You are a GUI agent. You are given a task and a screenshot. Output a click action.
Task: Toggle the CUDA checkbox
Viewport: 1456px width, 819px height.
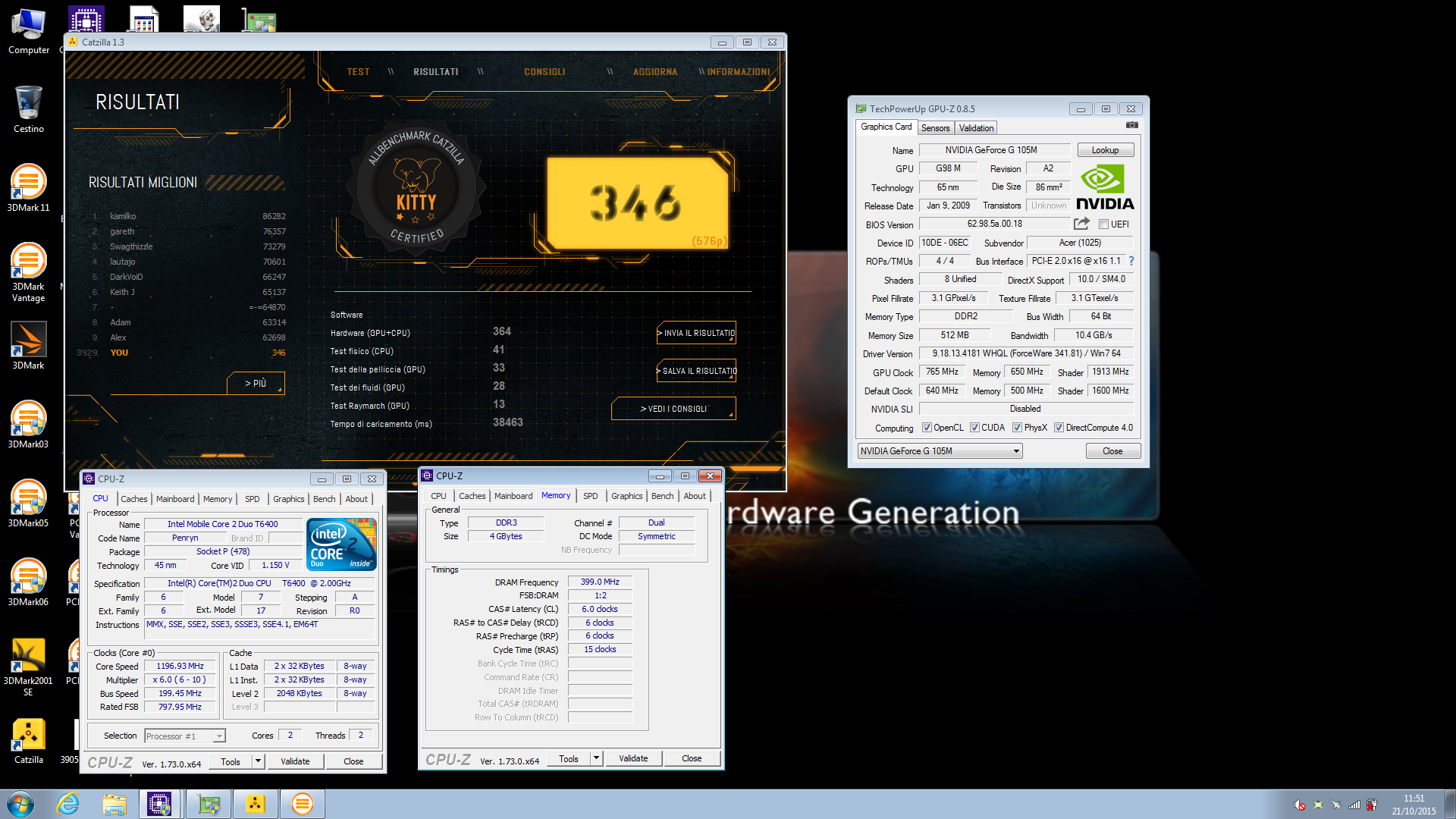974,428
